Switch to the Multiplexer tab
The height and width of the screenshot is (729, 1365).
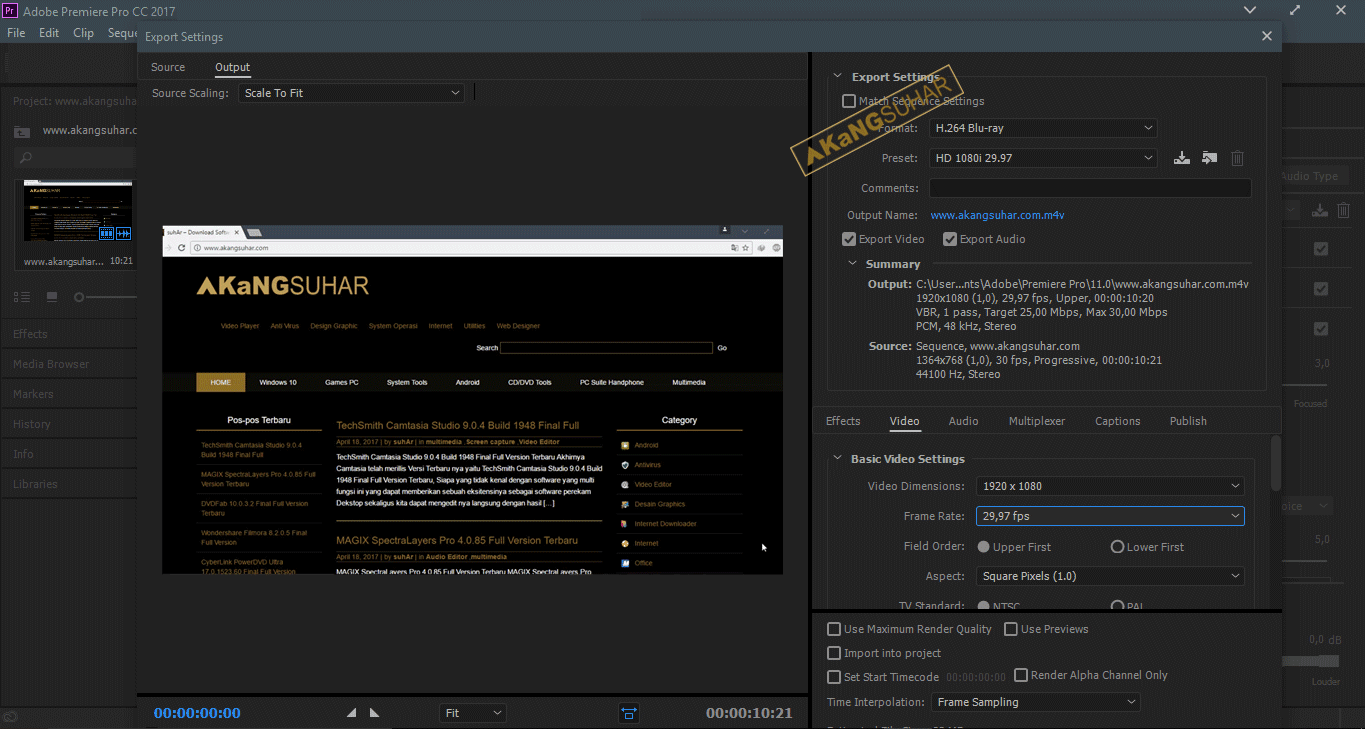pos(1037,421)
